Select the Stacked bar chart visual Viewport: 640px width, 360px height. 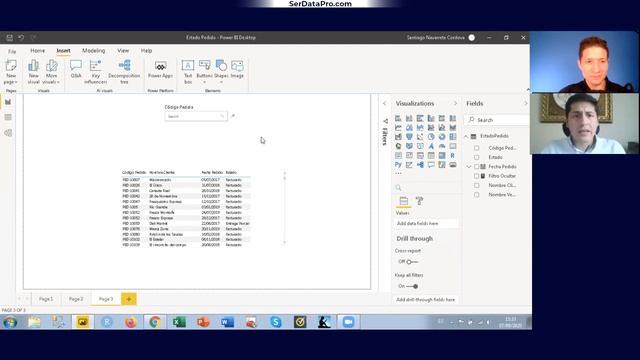coord(398,118)
